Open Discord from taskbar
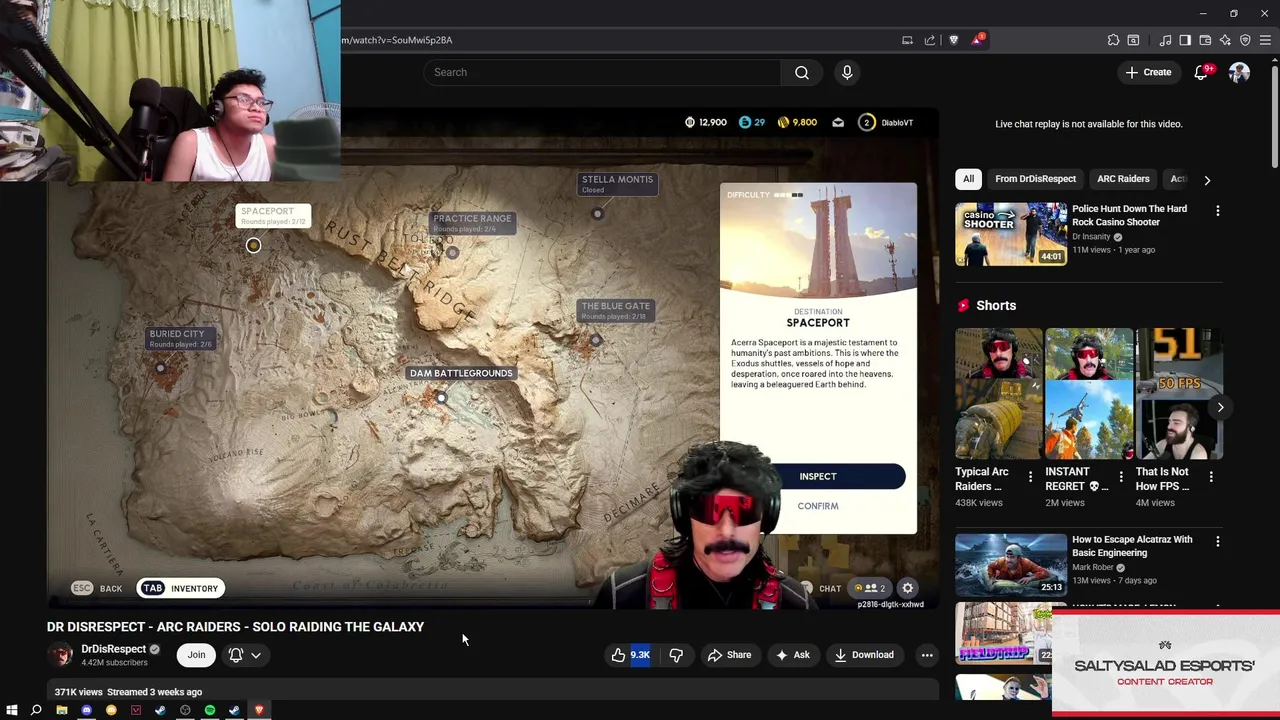Screen dimensions: 1280x720 pos(87,710)
